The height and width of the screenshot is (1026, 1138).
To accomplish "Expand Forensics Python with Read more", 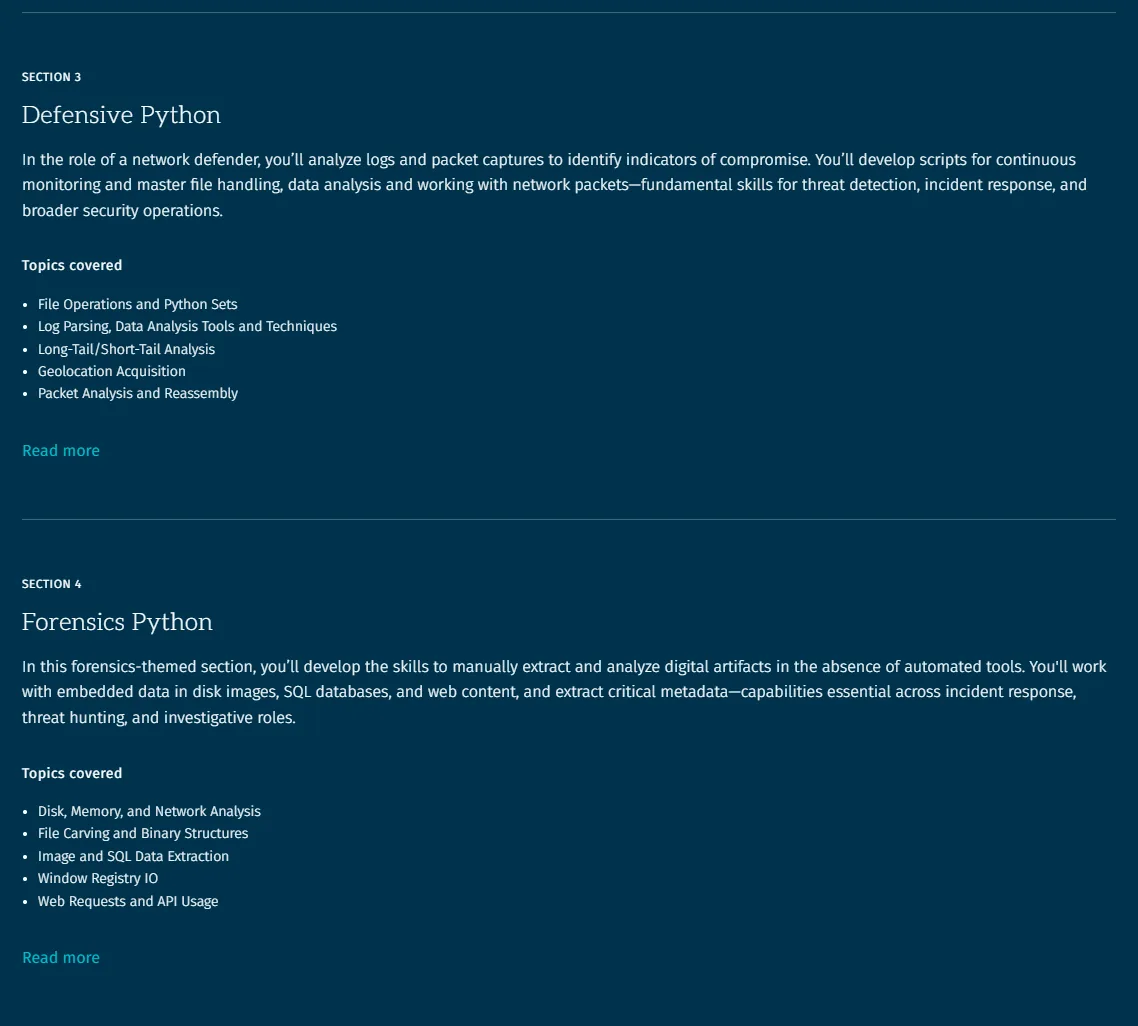I will [61, 958].
